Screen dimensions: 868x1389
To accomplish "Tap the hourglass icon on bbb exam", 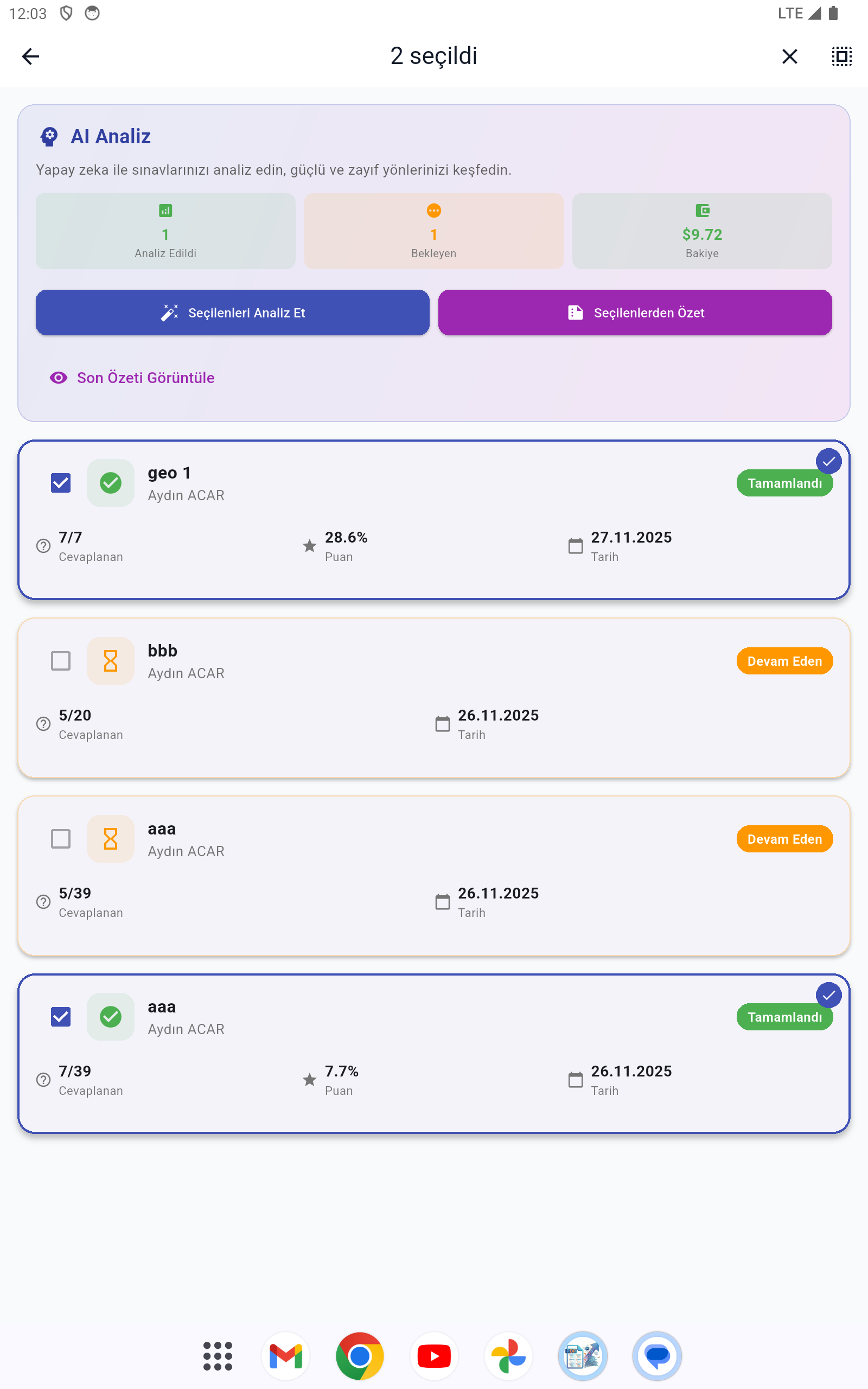I will pyautogui.click(x=111, y=661).
